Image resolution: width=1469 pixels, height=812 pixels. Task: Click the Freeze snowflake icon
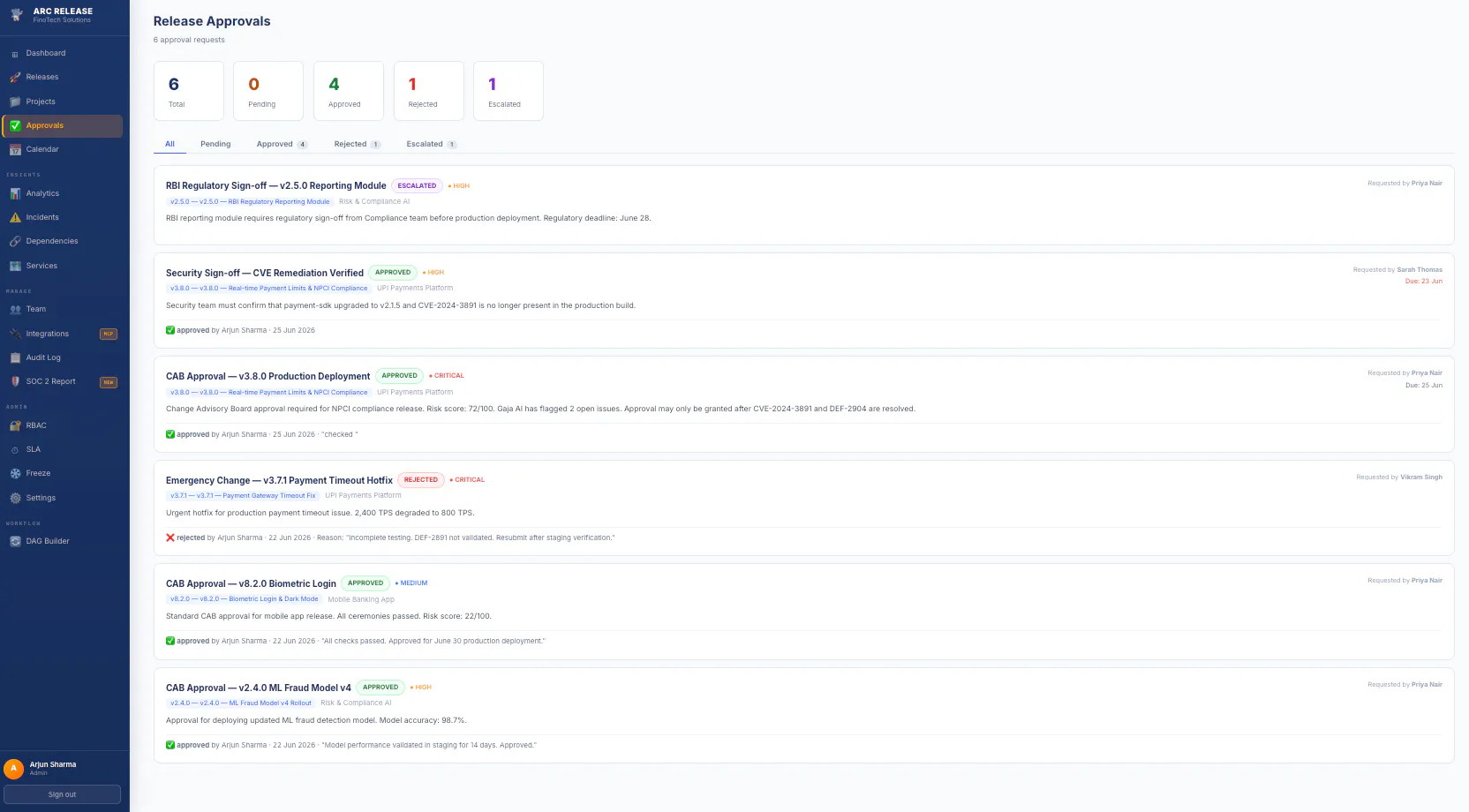pyautogui.click(x=15, y=474)
